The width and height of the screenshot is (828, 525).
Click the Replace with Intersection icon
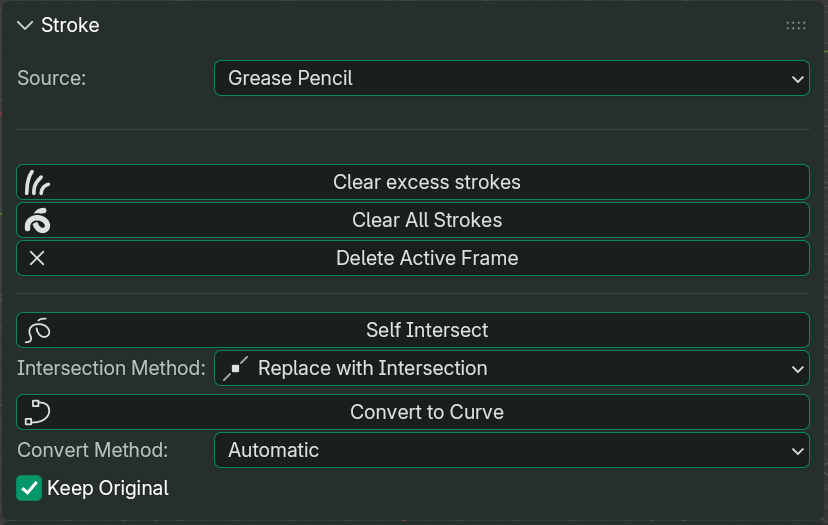point(236,369)
